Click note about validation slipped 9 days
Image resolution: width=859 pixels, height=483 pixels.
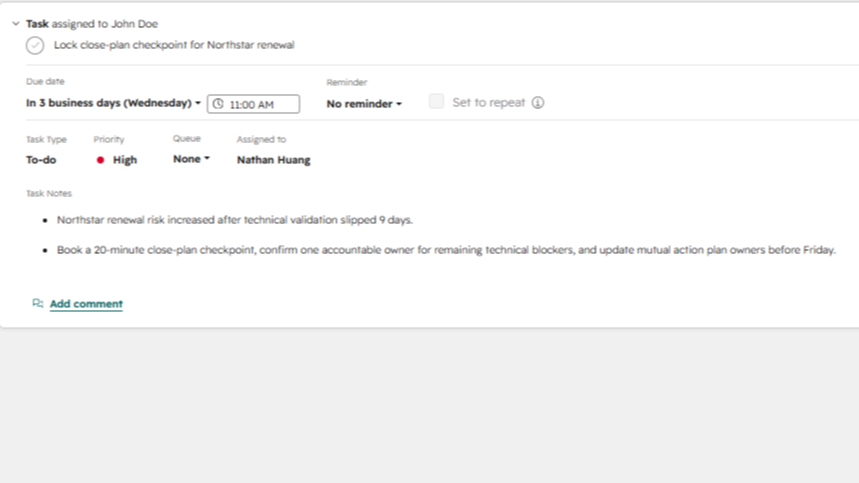pyautogui.click(x=234, y=220)
